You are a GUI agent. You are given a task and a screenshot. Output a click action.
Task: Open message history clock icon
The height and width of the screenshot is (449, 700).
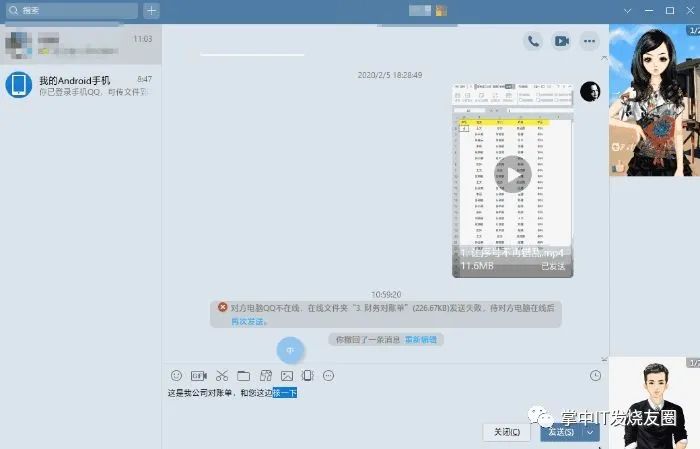(x=596, y=376)
